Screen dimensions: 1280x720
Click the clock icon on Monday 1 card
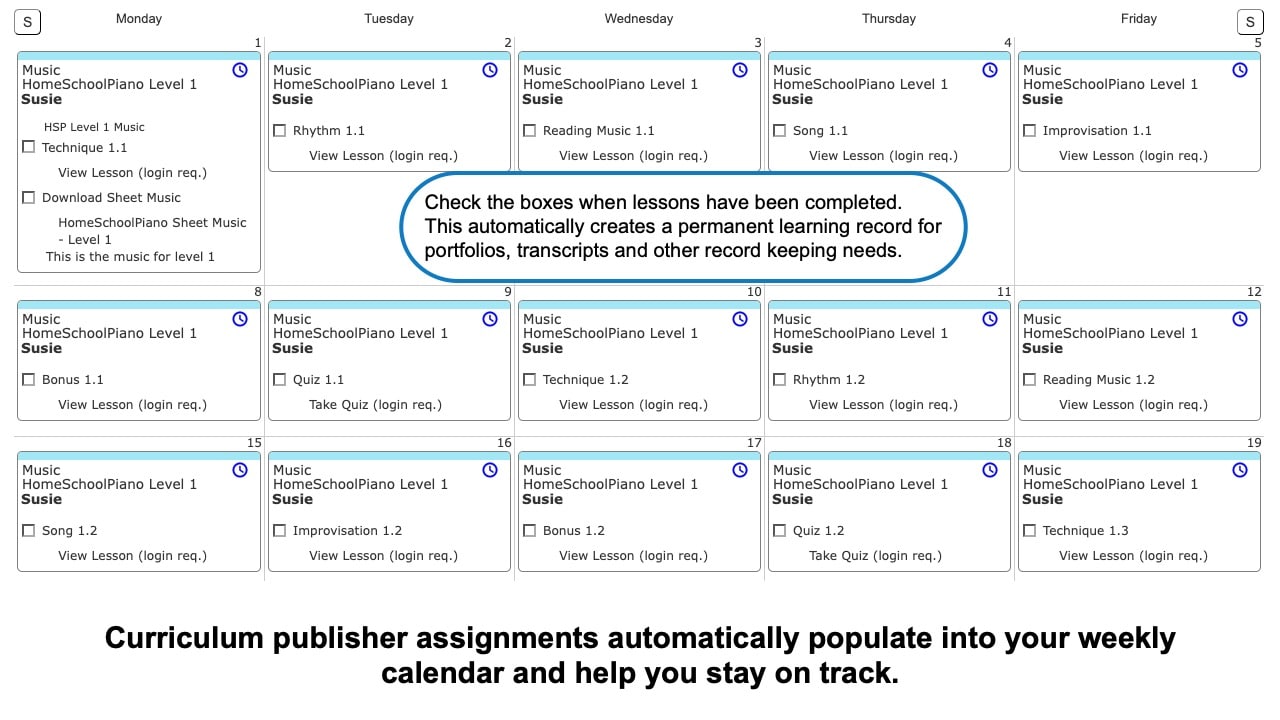(x=240, y=70)
